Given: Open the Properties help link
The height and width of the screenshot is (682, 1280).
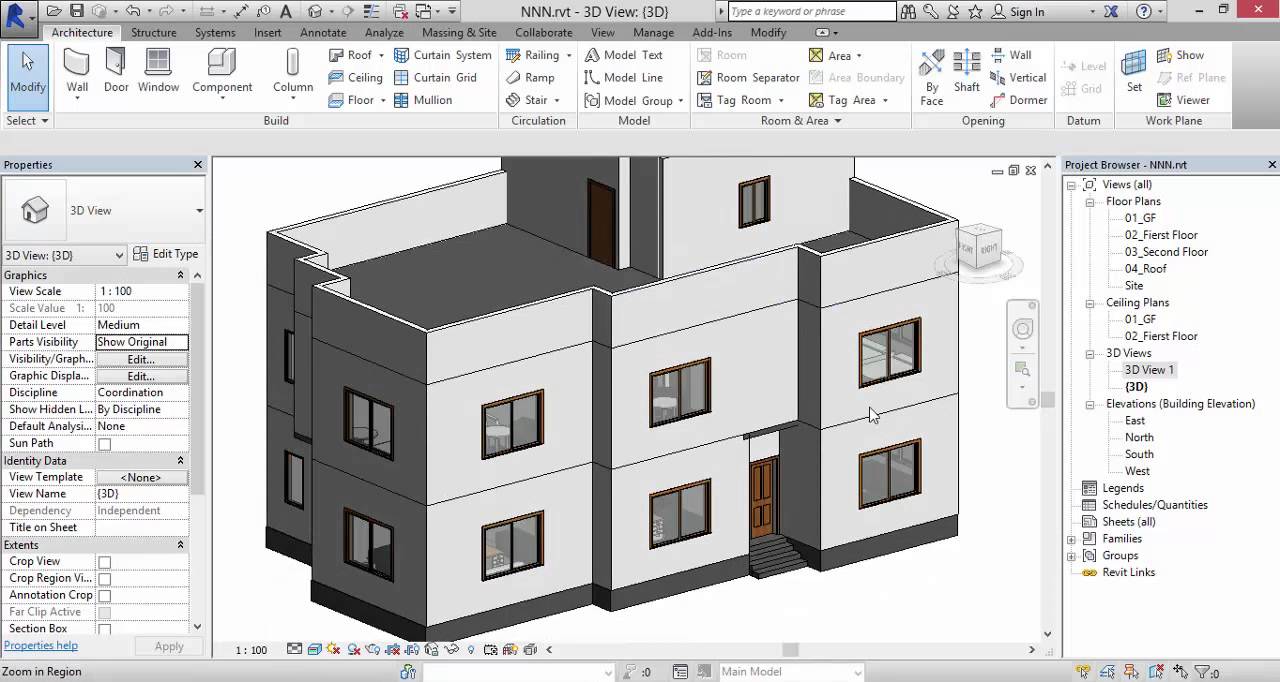Looking at the screenshot, I should [x=41, y=646].
